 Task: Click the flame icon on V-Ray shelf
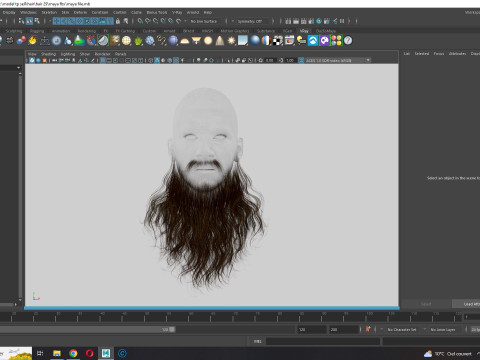33,41
